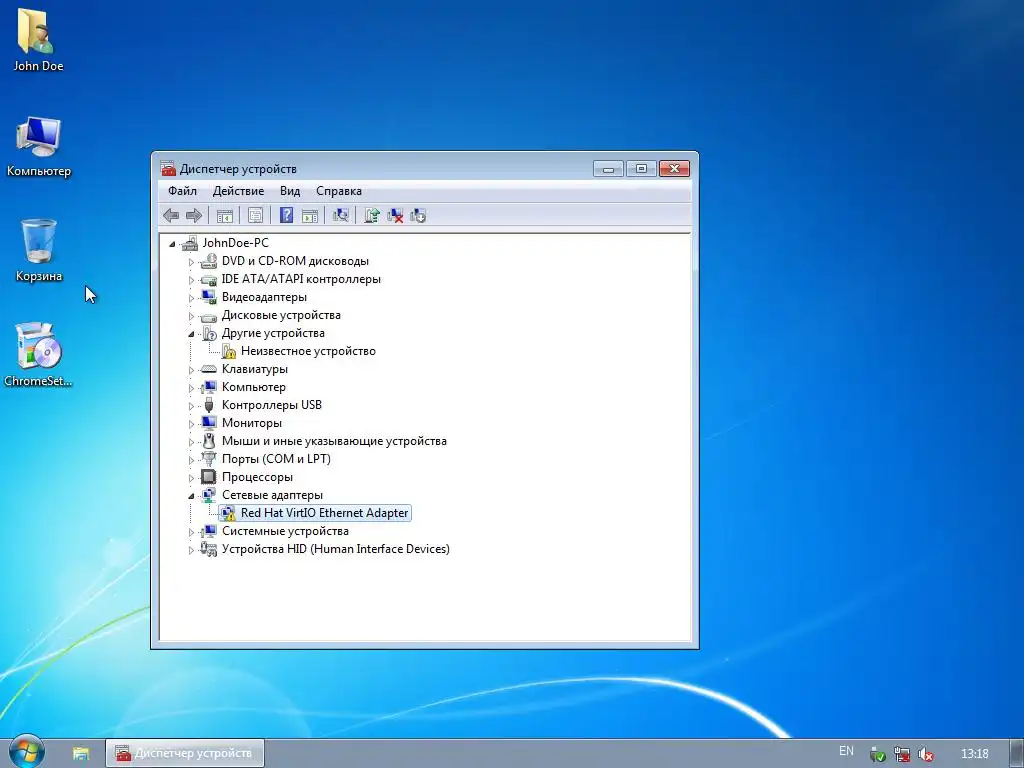Expand the Процессоры node
Viewport: 1024px width, 768px height.
191,478
